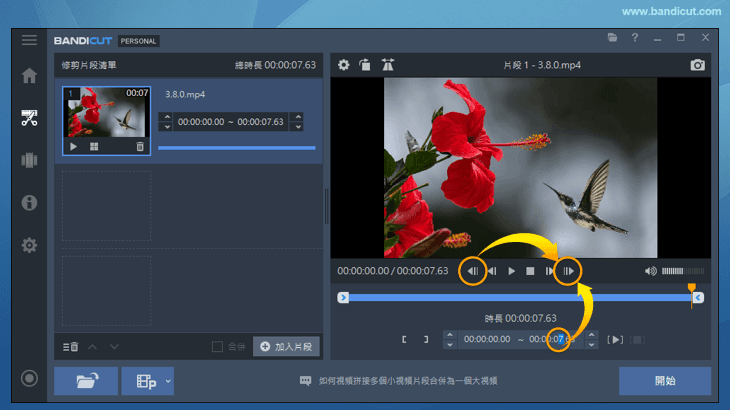Viewport: 730px width, 410px height.
Task: Step forward one frame
Action: [549, 271]
